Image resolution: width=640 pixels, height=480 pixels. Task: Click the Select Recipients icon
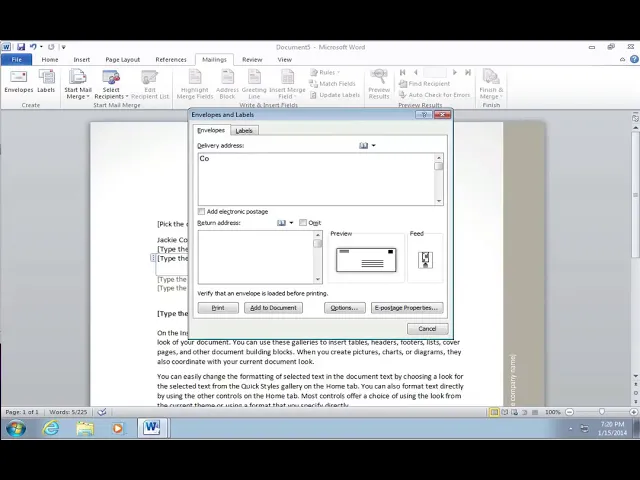click(111, 84)
